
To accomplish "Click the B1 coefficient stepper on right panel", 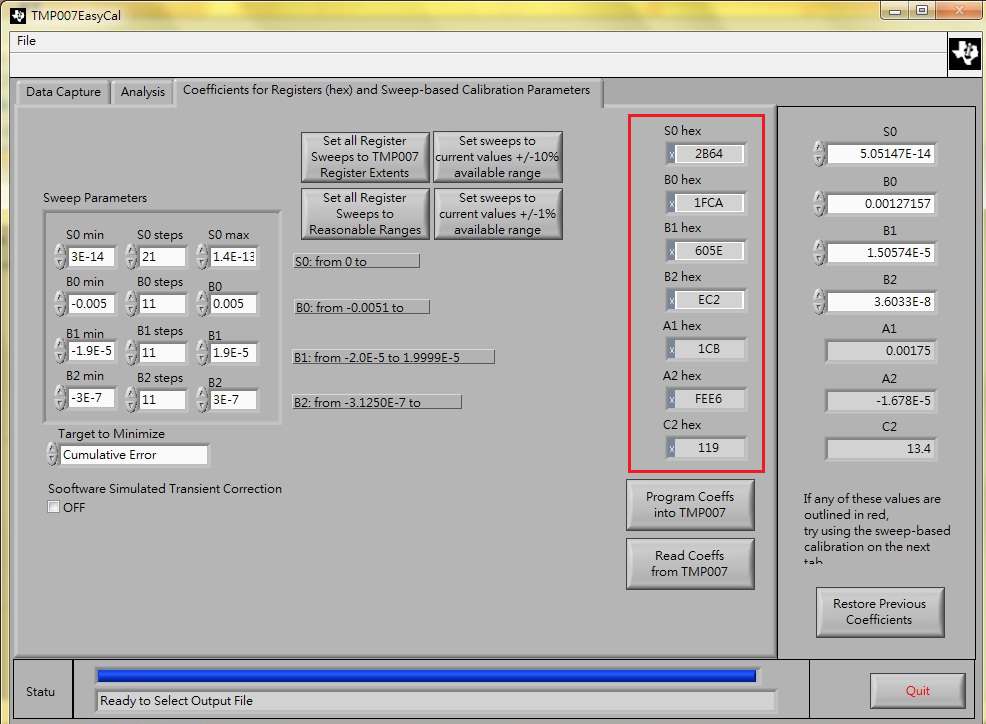I will click(x=819, y=253).
